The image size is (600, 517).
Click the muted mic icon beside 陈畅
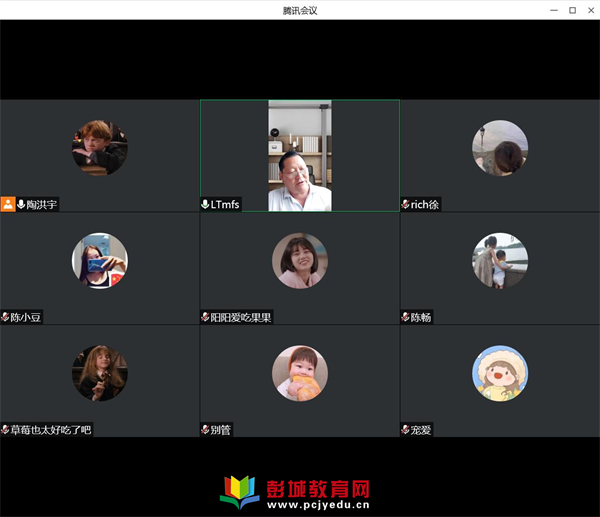point(405,317)
